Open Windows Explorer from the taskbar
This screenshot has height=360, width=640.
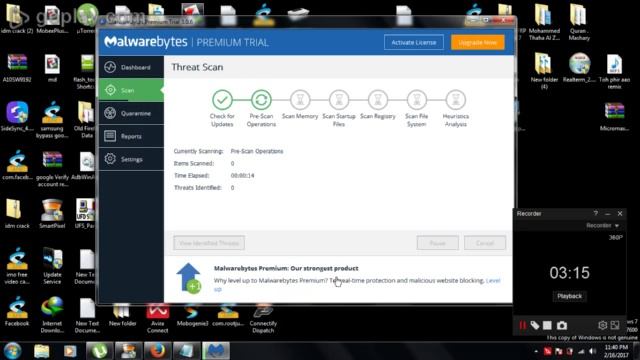[x=42, y=351]
